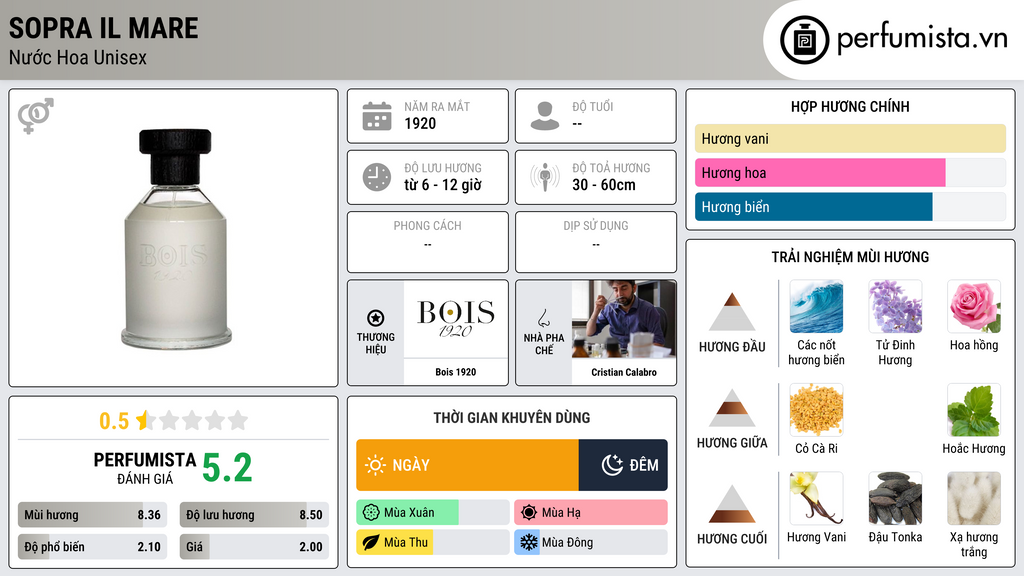Click the Độ lưu hương 8.50 score bar

tap(255, 515)
